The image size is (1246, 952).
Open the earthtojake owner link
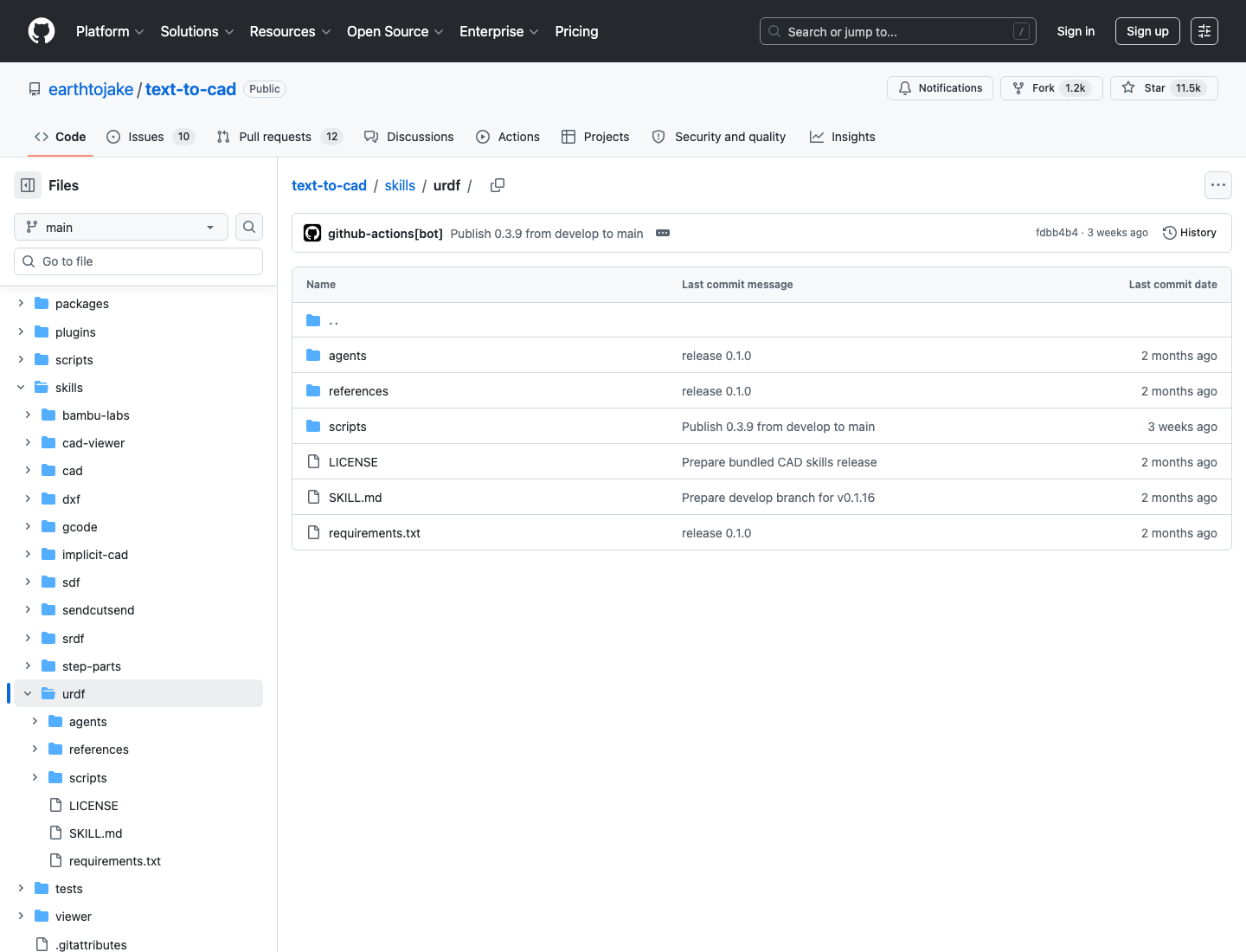(91, 89)
